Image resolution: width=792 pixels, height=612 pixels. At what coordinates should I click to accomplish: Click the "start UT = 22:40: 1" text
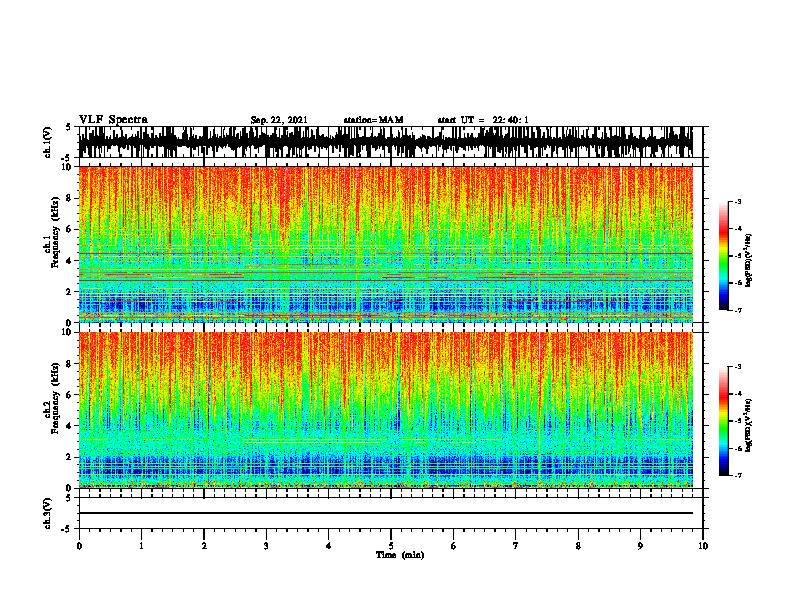pyautogui.click(x=483, y=120)
